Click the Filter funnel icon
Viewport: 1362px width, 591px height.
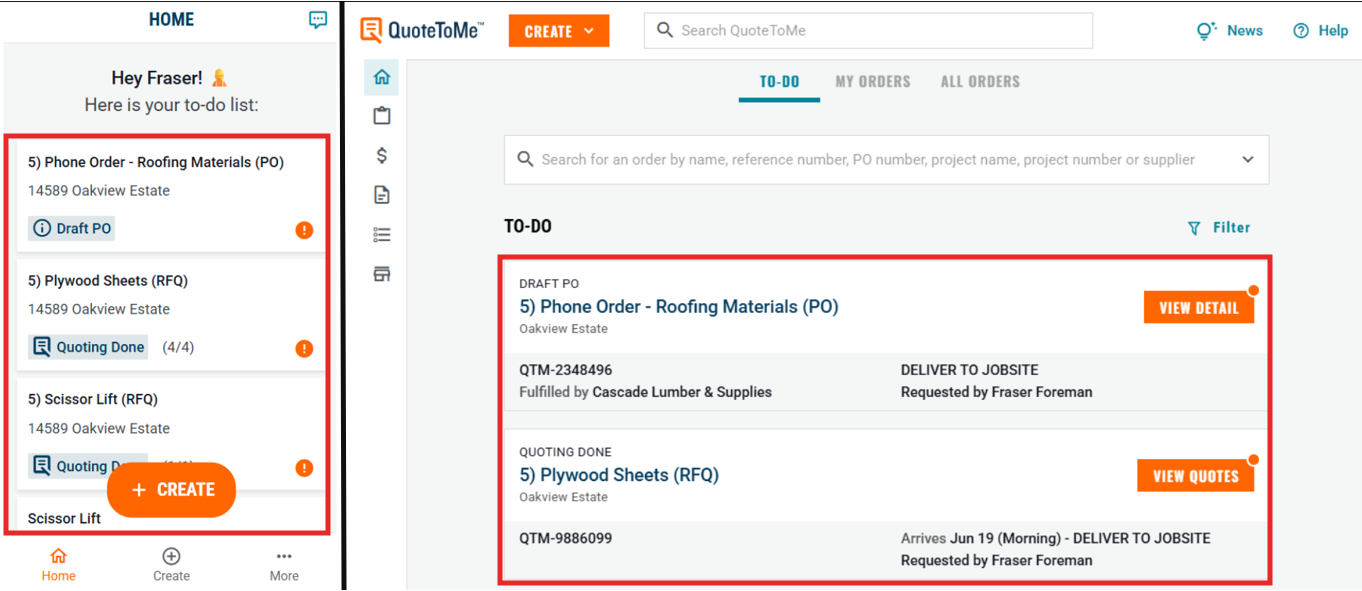[1194, 228]
